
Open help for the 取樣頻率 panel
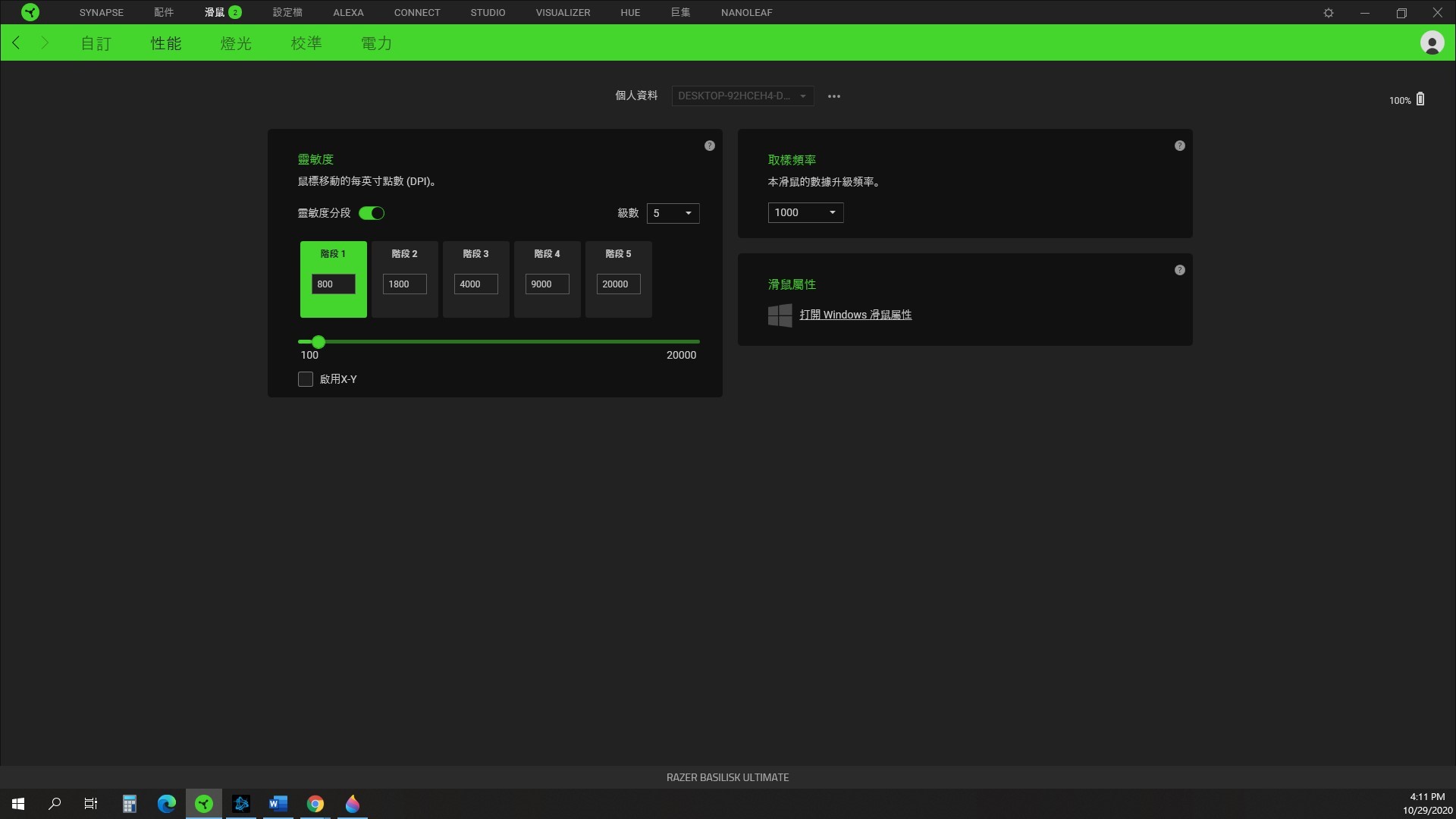tap(1180, 146)
